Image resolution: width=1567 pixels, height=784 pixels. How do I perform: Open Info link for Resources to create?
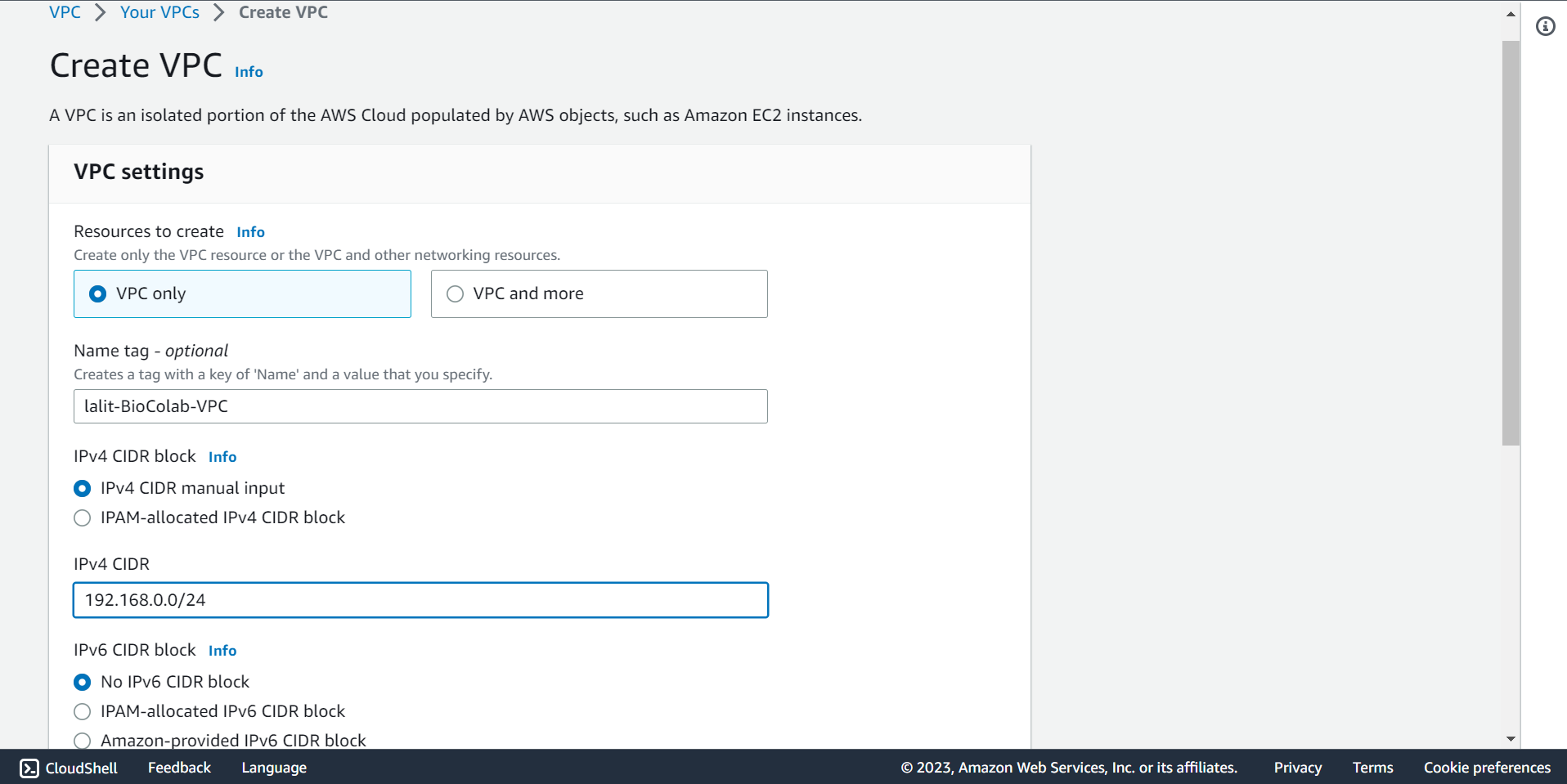tap(250, 232)
